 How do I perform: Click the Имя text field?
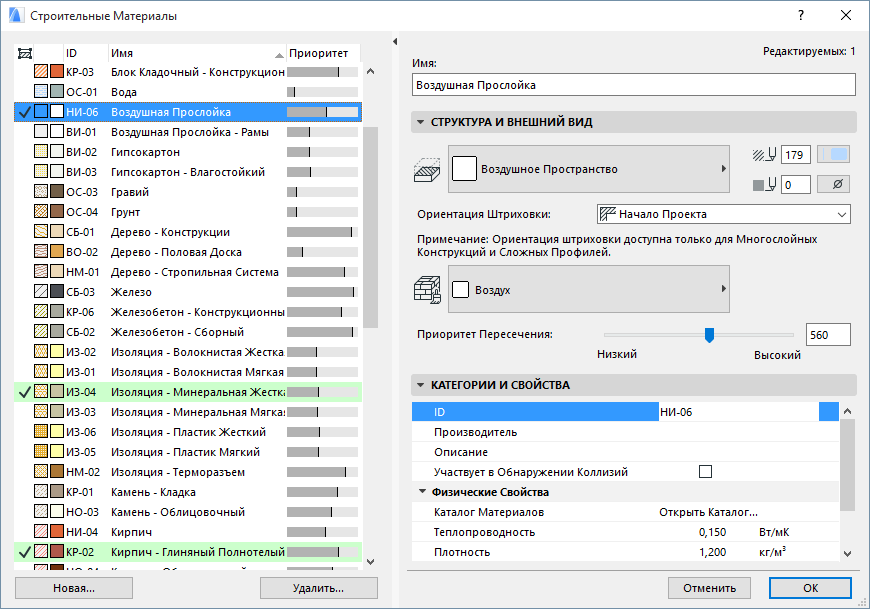pos(634,85)
